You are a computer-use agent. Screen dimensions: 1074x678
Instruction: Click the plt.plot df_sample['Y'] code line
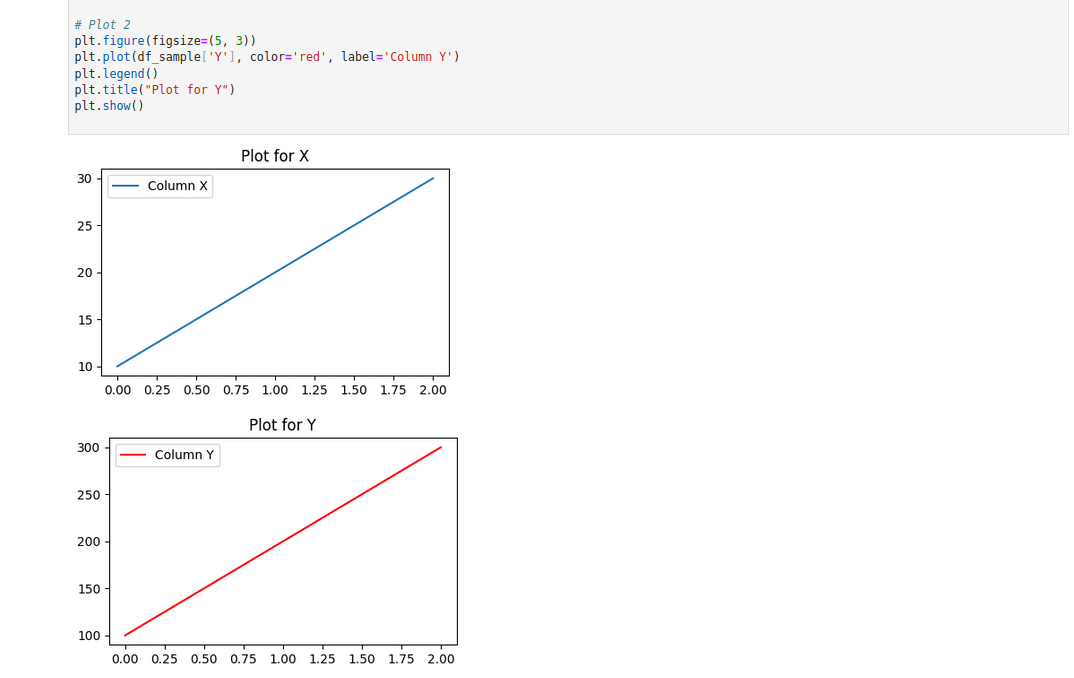click(267, 57)
